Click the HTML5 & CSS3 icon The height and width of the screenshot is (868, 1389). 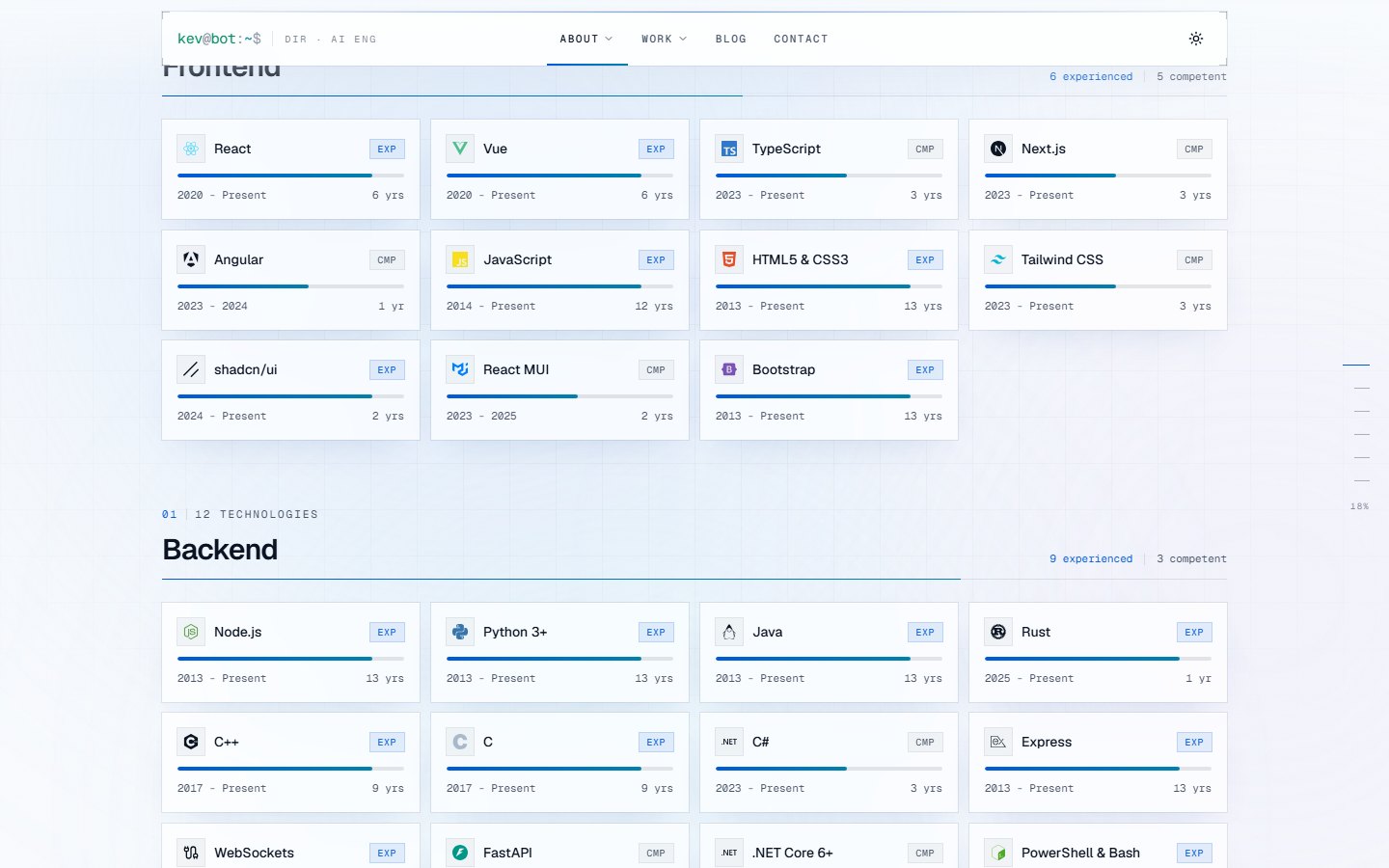point(729,259)
